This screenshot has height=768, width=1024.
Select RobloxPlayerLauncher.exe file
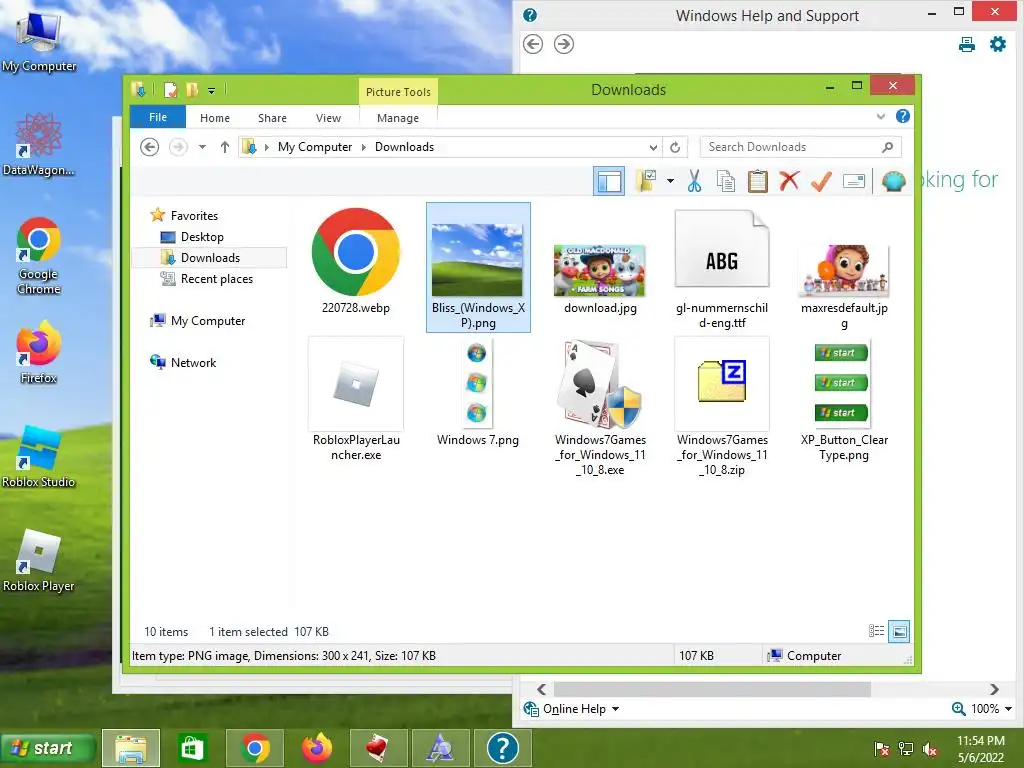[x=356, y=399]
